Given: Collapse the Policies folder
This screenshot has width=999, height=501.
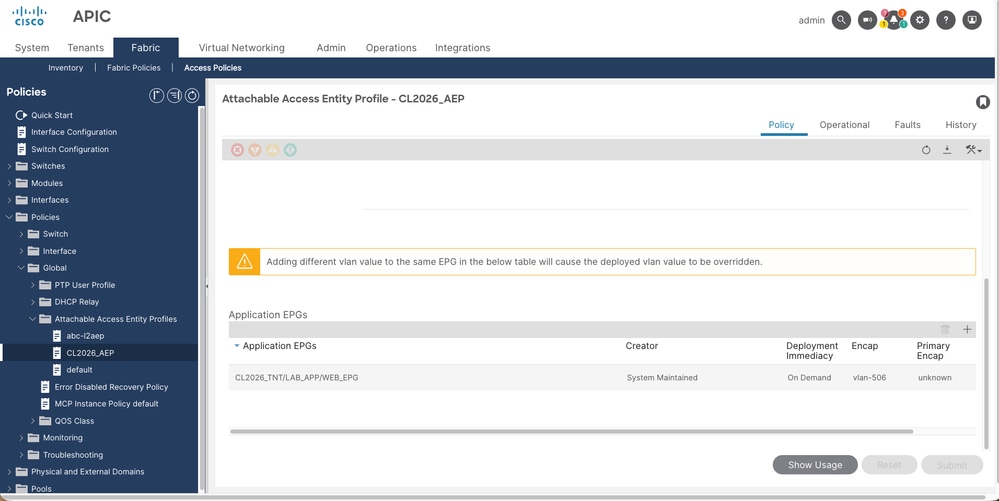Looking at the screenshot, I should pyautogui.click(x=10, y=217).
